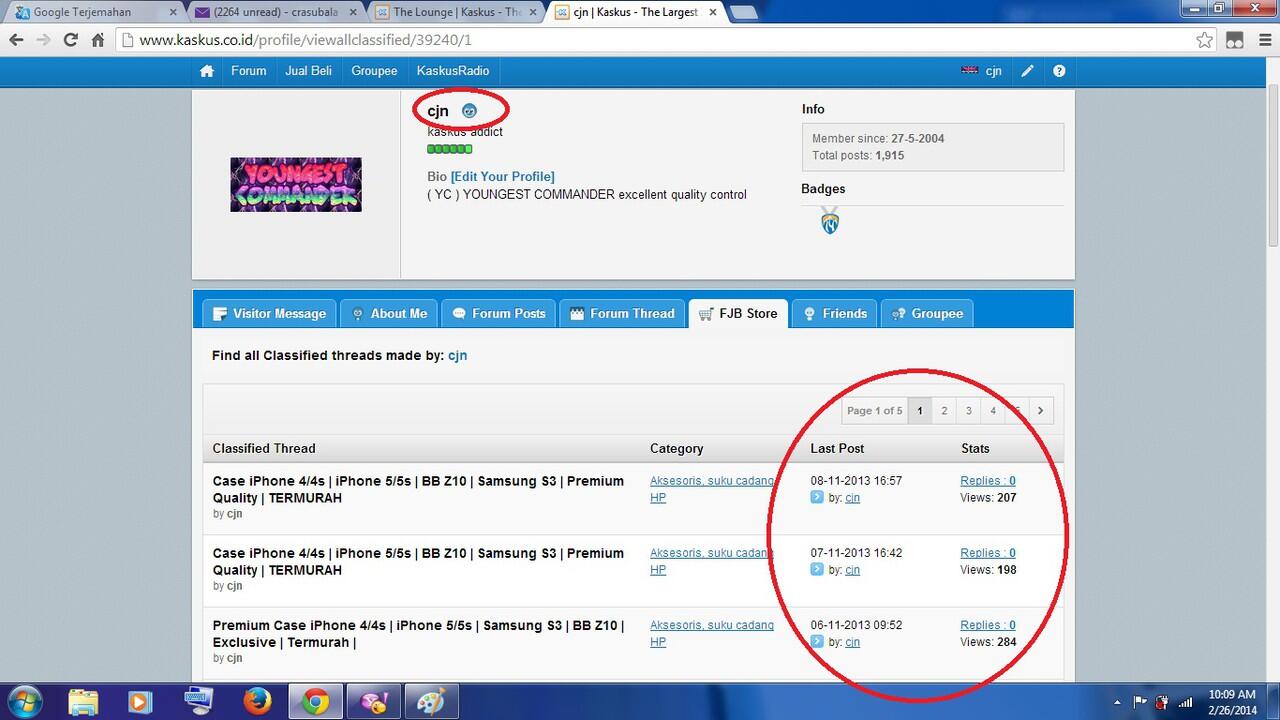Open a new browser tab
1280x720 pixels.
[742, 13]
